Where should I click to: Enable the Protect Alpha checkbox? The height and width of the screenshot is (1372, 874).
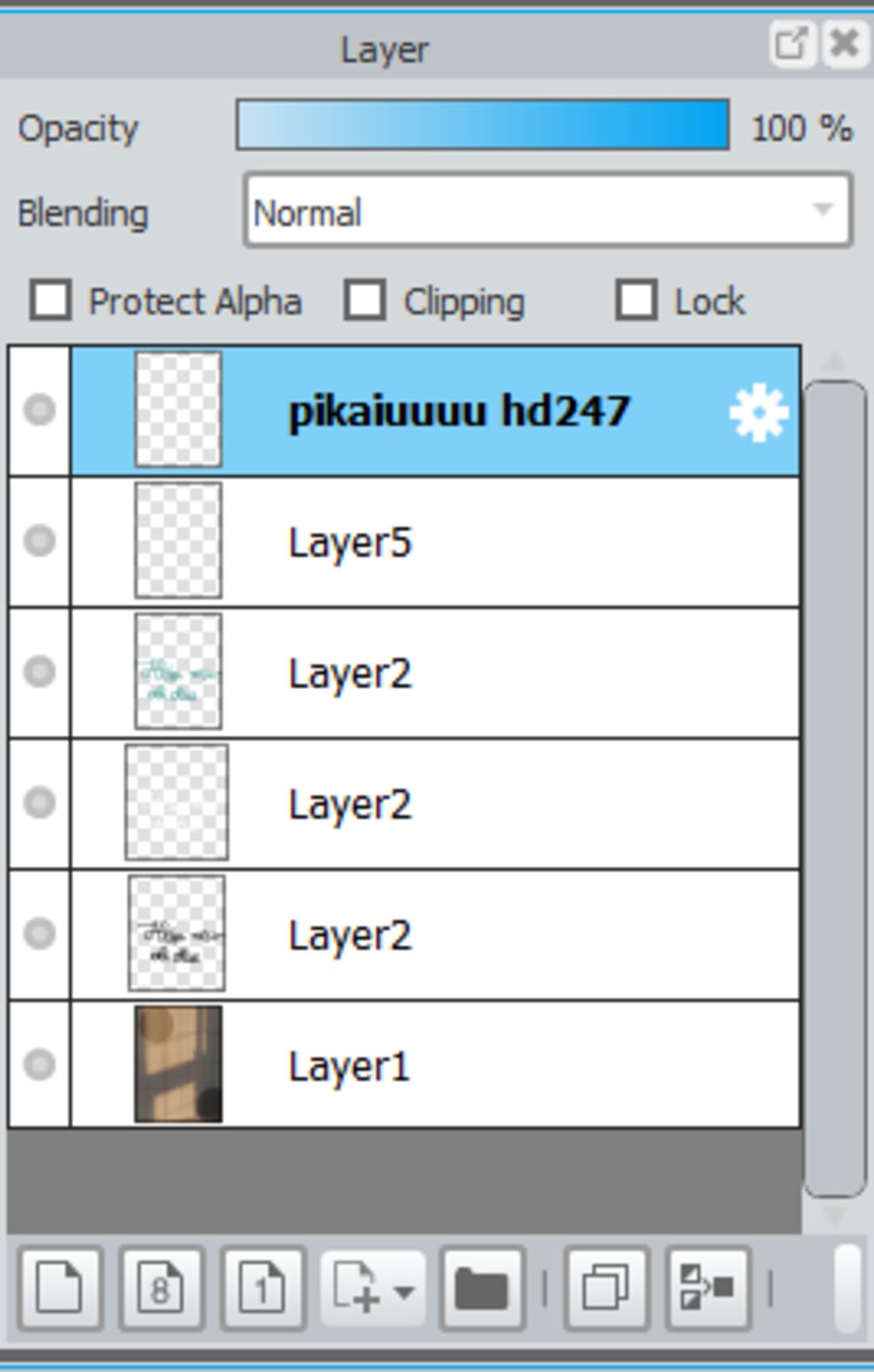pyautogui.click(x=50, y=301)
